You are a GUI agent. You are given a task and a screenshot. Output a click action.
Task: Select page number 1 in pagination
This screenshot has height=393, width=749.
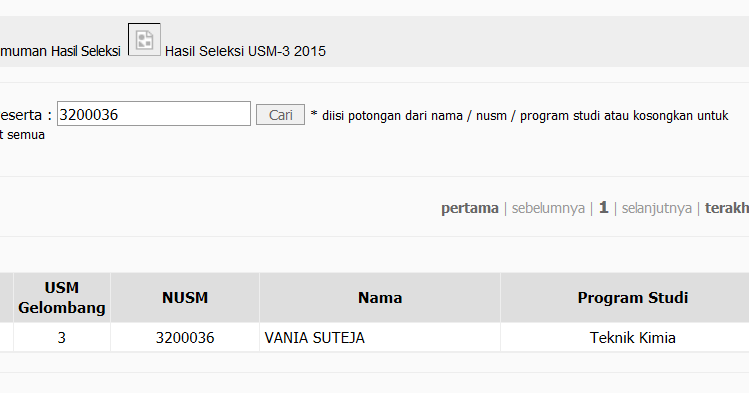tap(603, 207)
